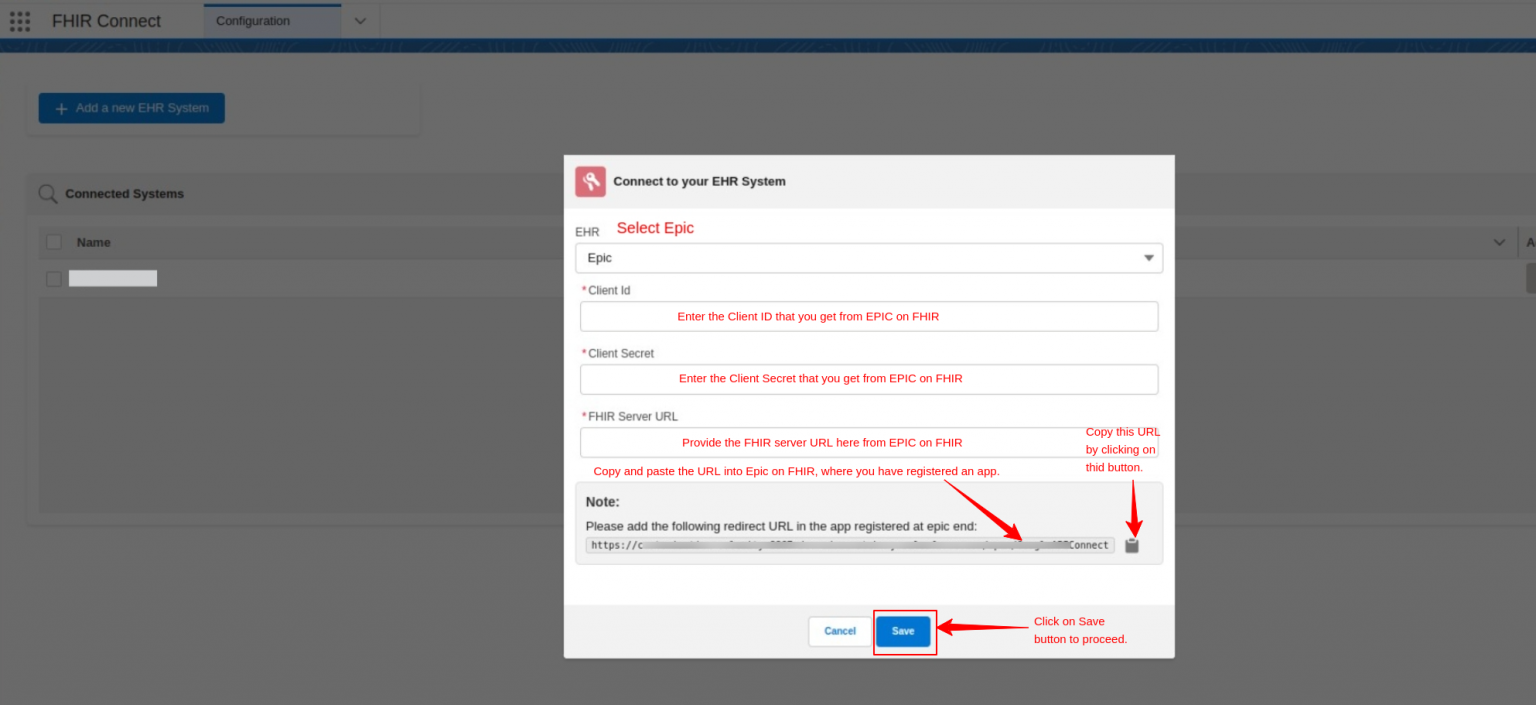Click the partially visible column header after Name

coord(1529,242)
